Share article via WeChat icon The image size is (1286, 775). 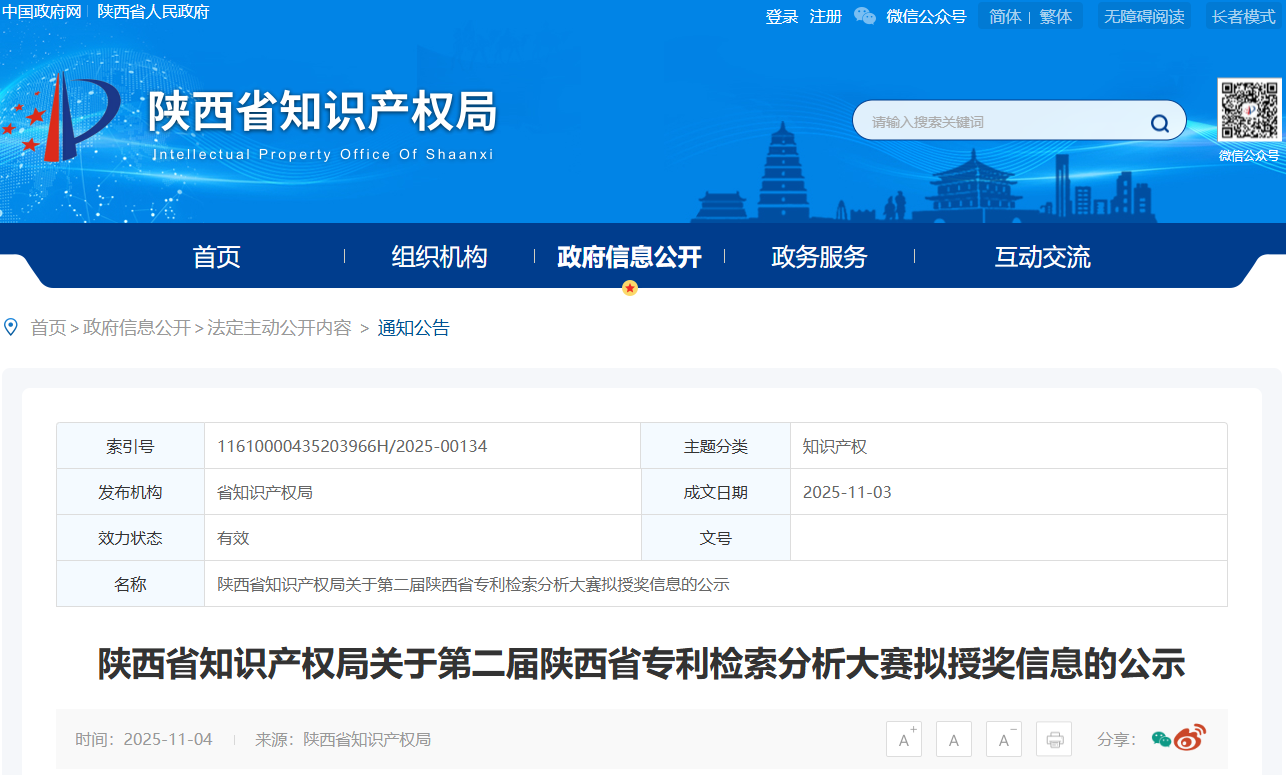1161,739
